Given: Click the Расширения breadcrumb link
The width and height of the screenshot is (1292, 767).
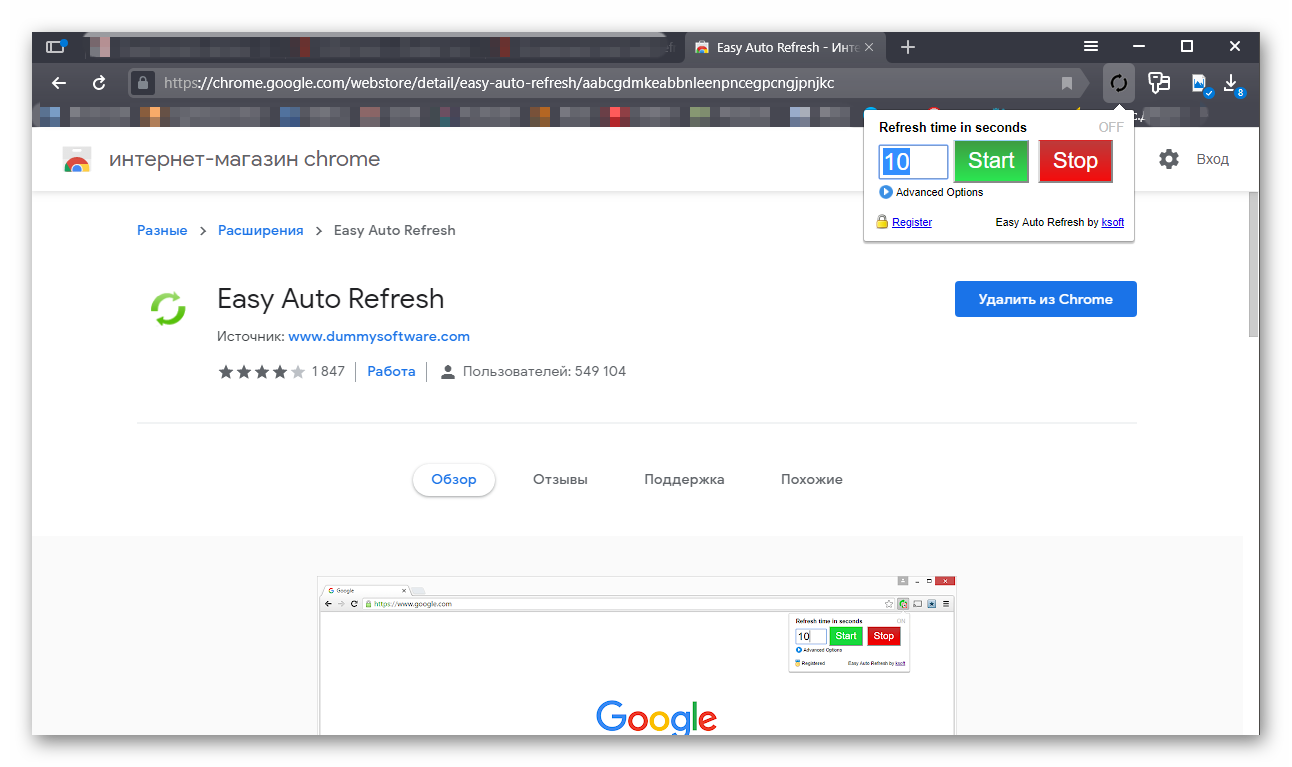Looking at the screenshot, I should [260, 230].
